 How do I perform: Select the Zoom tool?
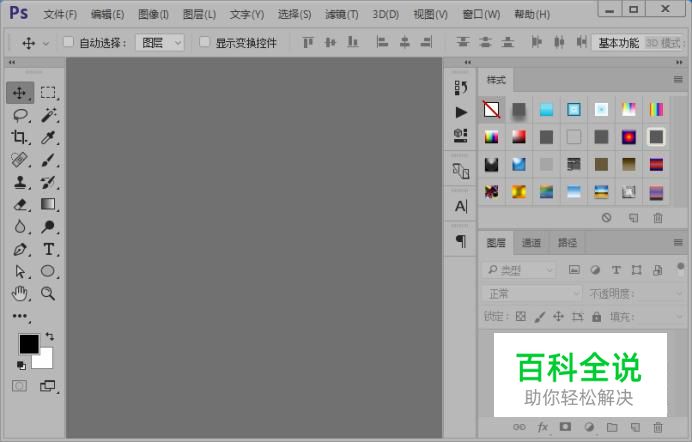click(x=48, y=293)
